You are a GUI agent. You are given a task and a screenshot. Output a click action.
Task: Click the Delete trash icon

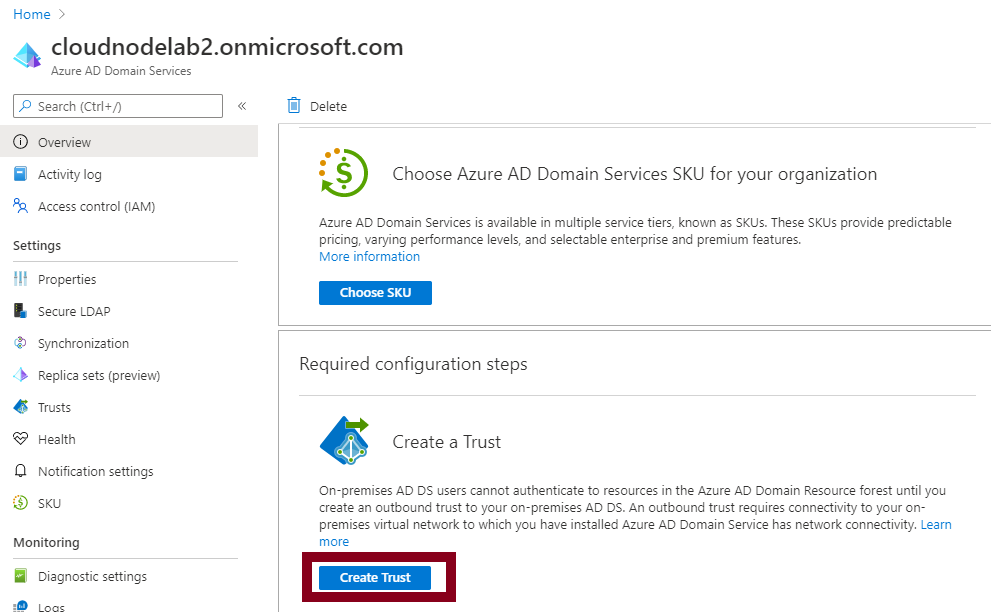(x=293, y=106)
